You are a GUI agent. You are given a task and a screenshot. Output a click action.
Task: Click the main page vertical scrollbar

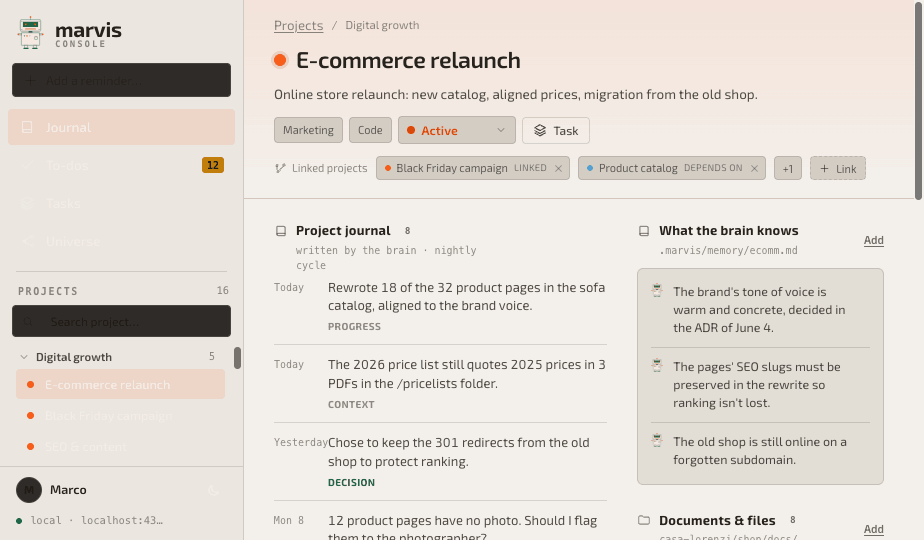(x=919, y=100)
